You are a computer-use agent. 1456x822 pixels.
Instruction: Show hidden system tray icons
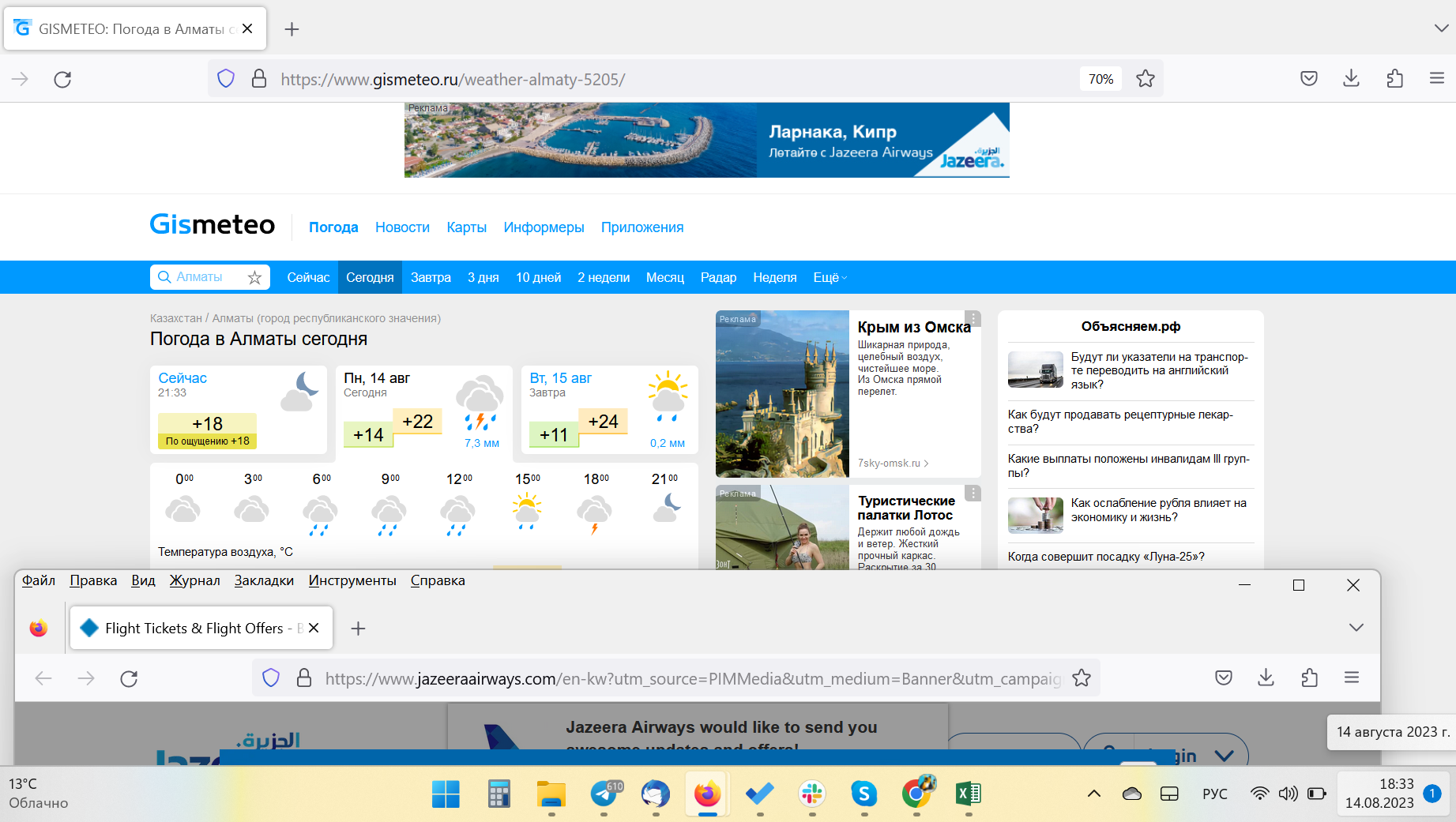1094,794
